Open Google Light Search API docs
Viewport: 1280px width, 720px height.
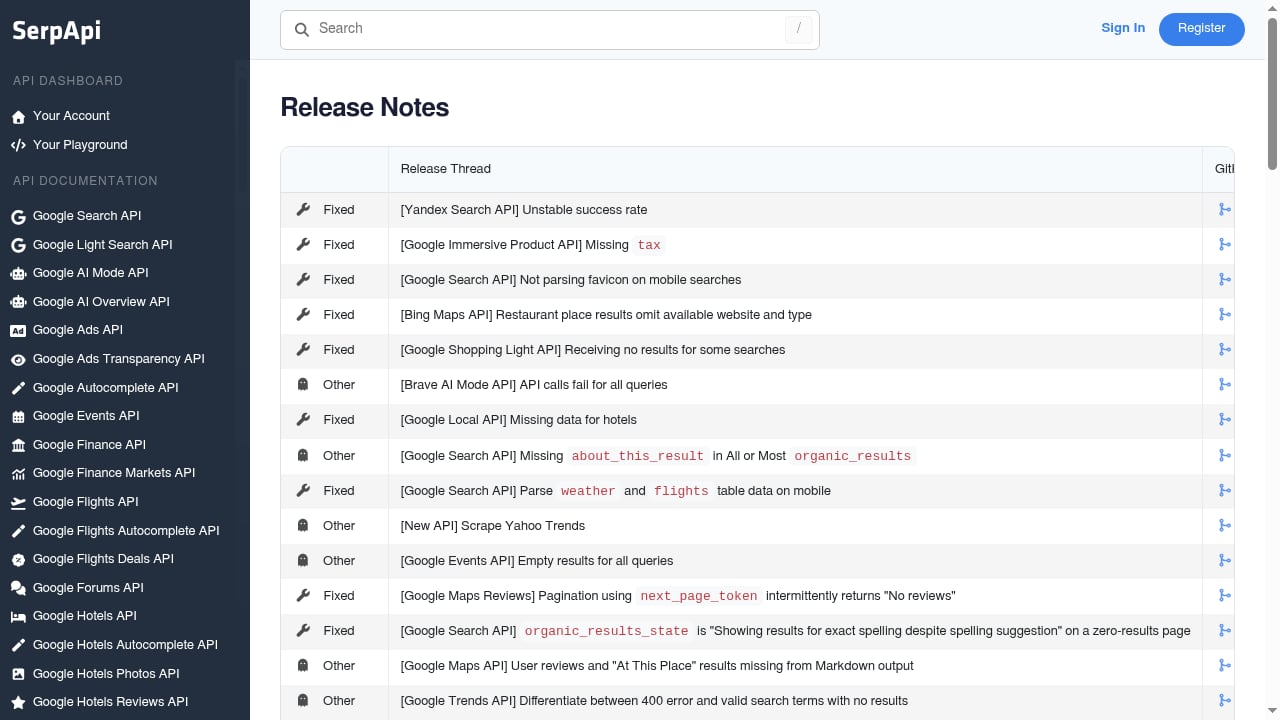[x=102, y=245]
